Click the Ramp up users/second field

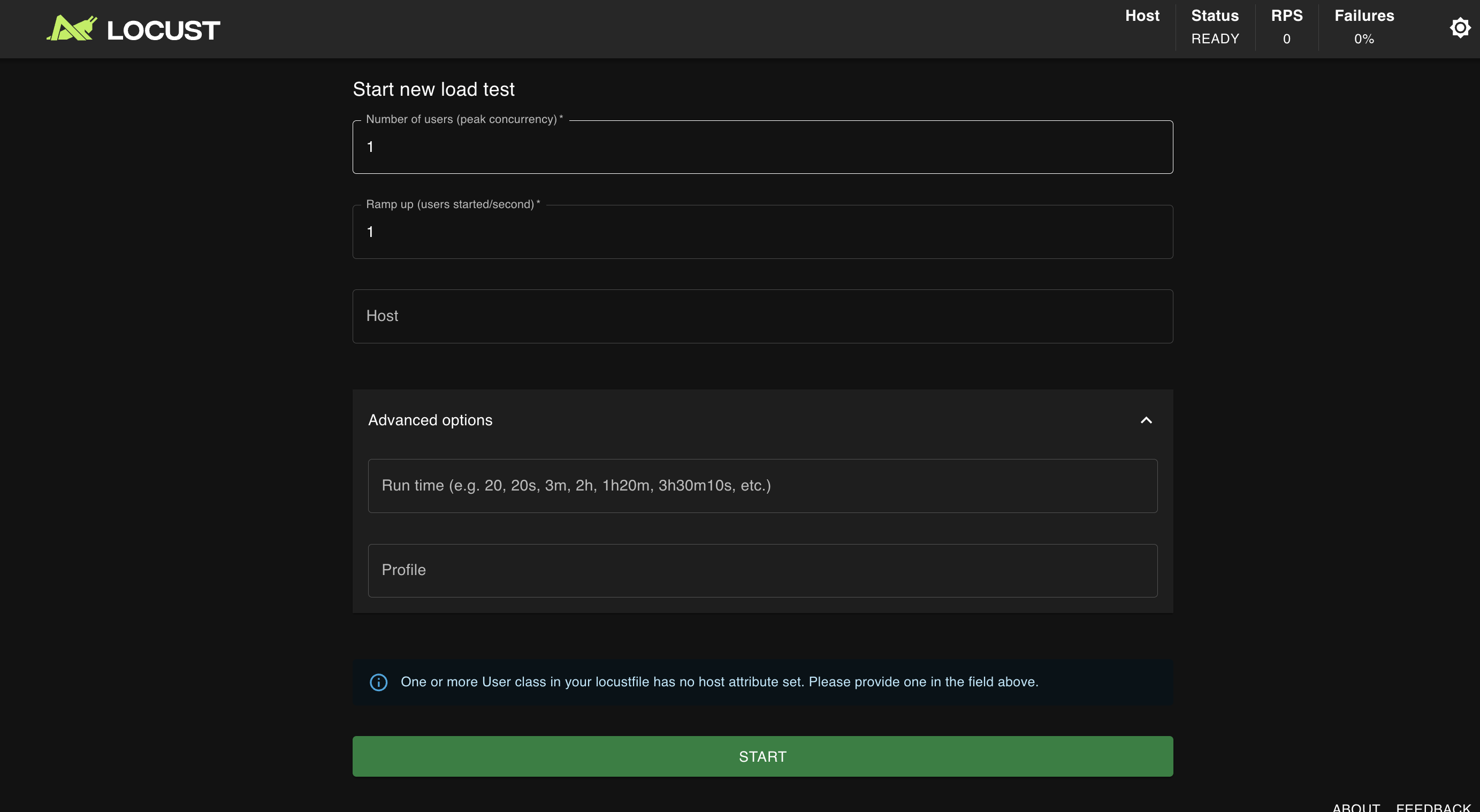pos(762,232)
